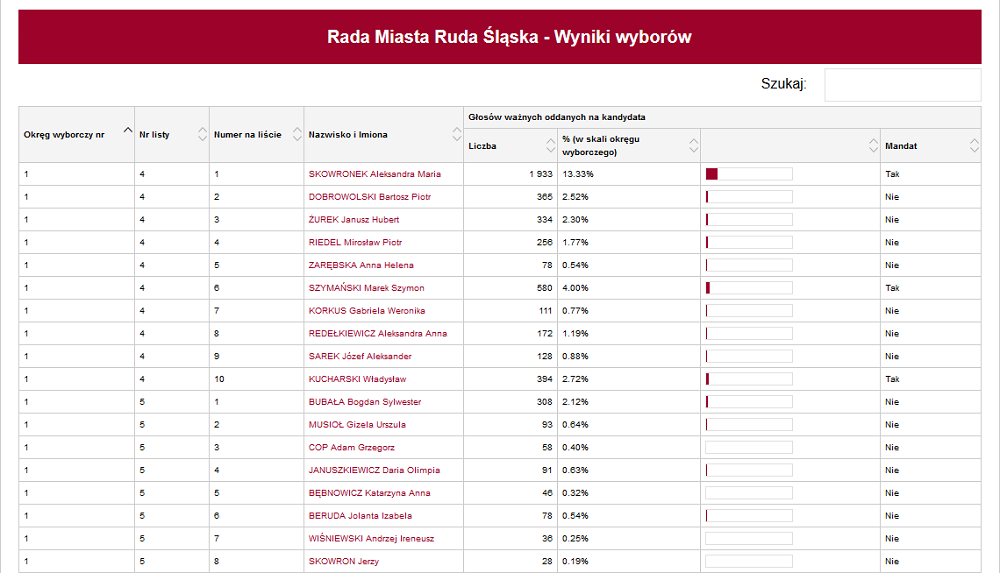Screen dimensions: 1000x573
Task: Open BĘBNOWICZ Katarzyna Anna candidate link
Action: pos(369,493)
